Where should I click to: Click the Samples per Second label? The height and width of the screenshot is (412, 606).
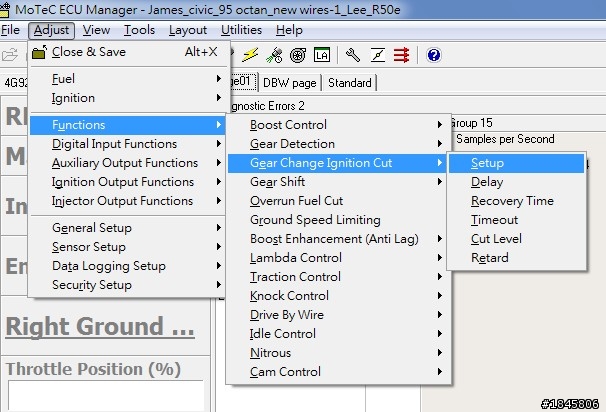click(x=505, y=139)
